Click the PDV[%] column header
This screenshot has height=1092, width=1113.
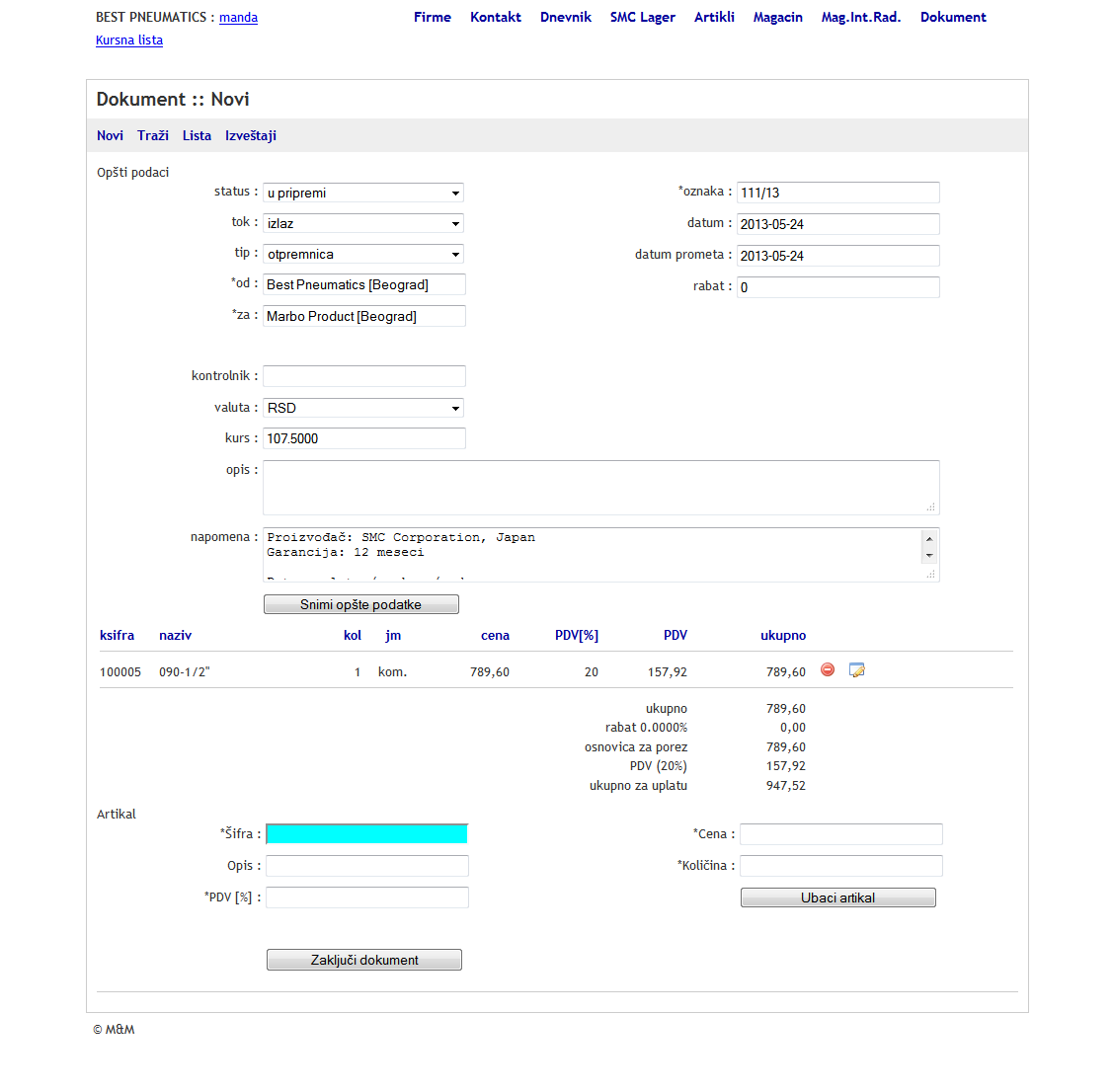point(577,636)
